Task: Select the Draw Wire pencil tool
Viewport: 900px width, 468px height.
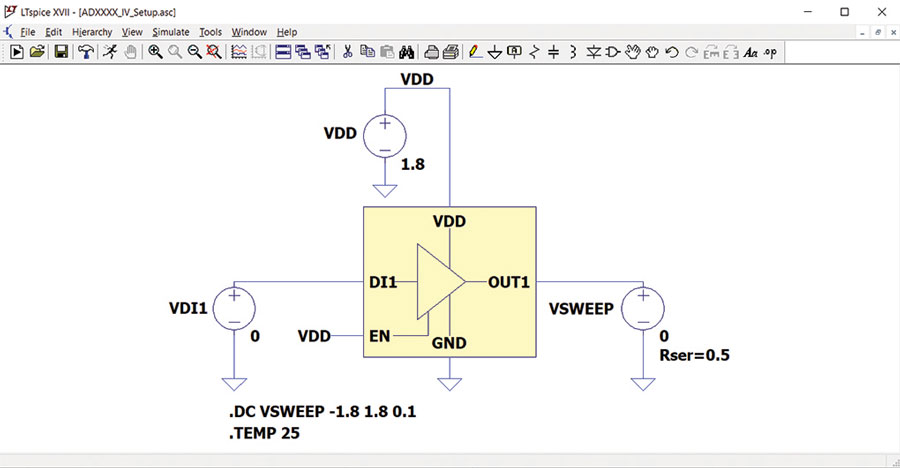Action: click(x=475, y=52)
